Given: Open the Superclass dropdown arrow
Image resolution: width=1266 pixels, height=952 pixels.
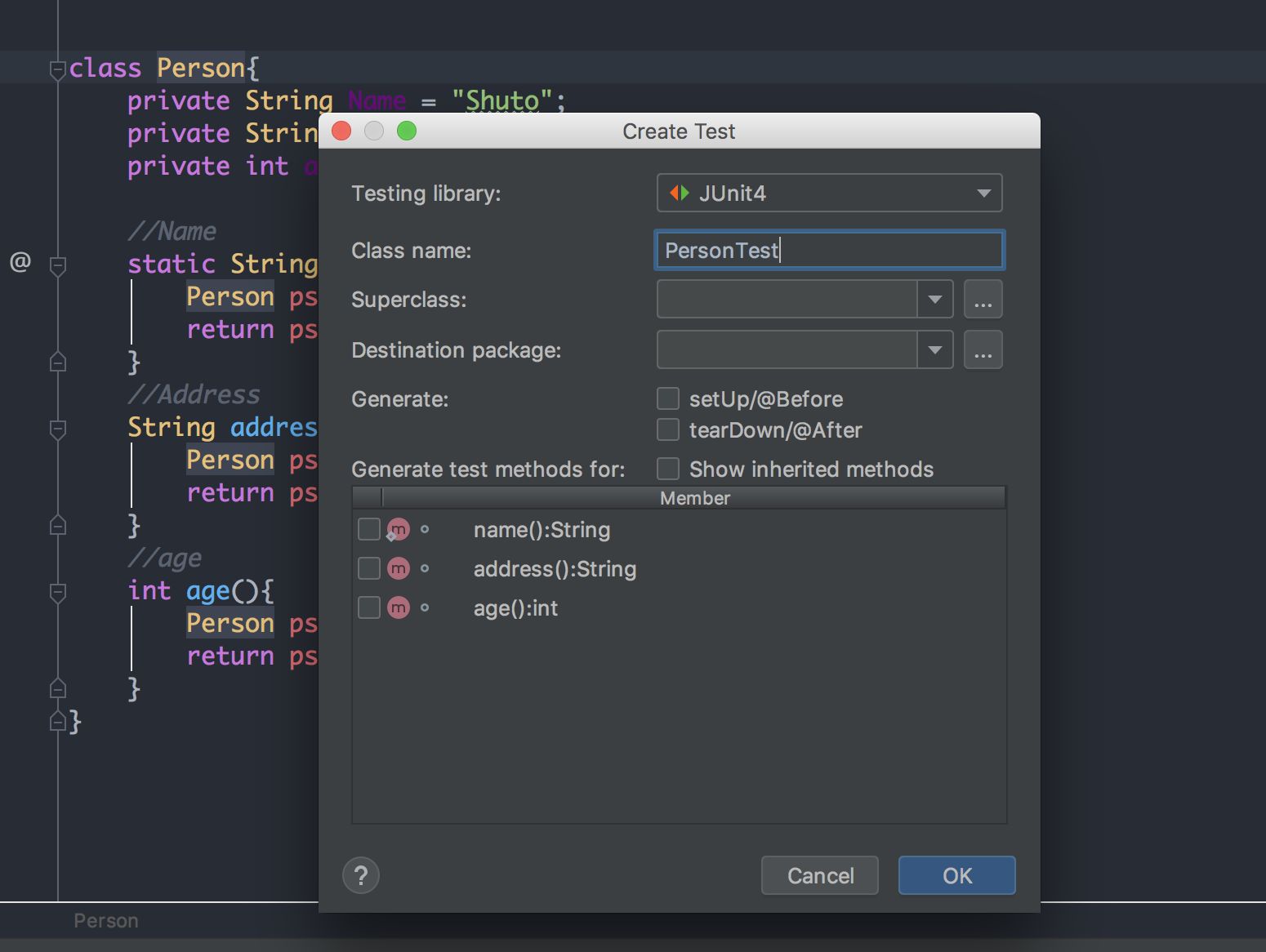Looking at the screenshot, I should [935, 299].
